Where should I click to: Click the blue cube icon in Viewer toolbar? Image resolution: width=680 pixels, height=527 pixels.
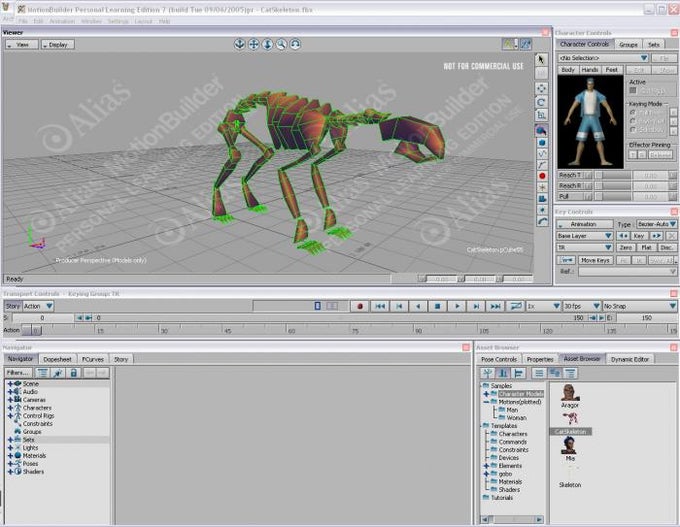tap(542, 142)
